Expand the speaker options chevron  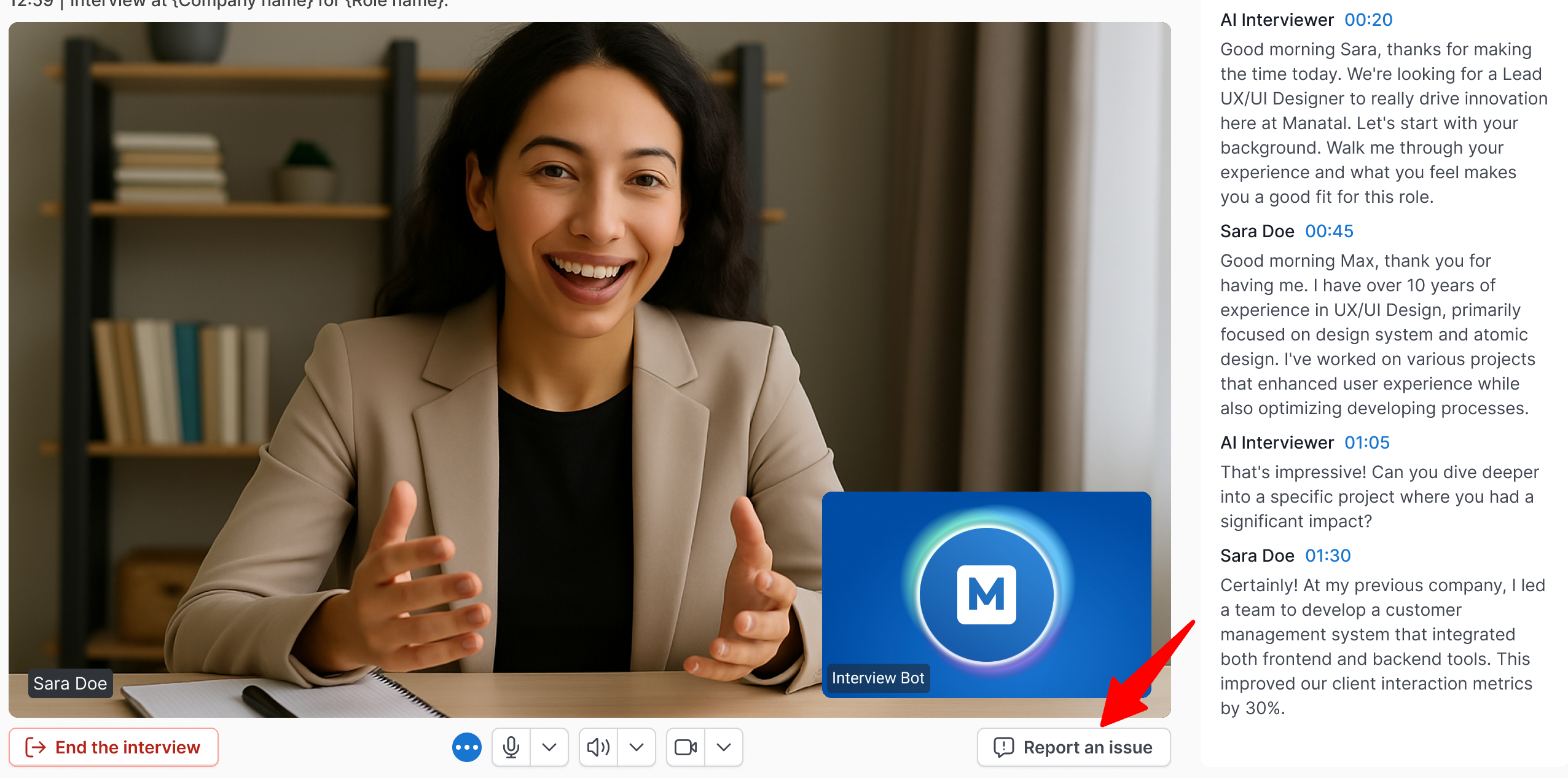click(637, 747)
